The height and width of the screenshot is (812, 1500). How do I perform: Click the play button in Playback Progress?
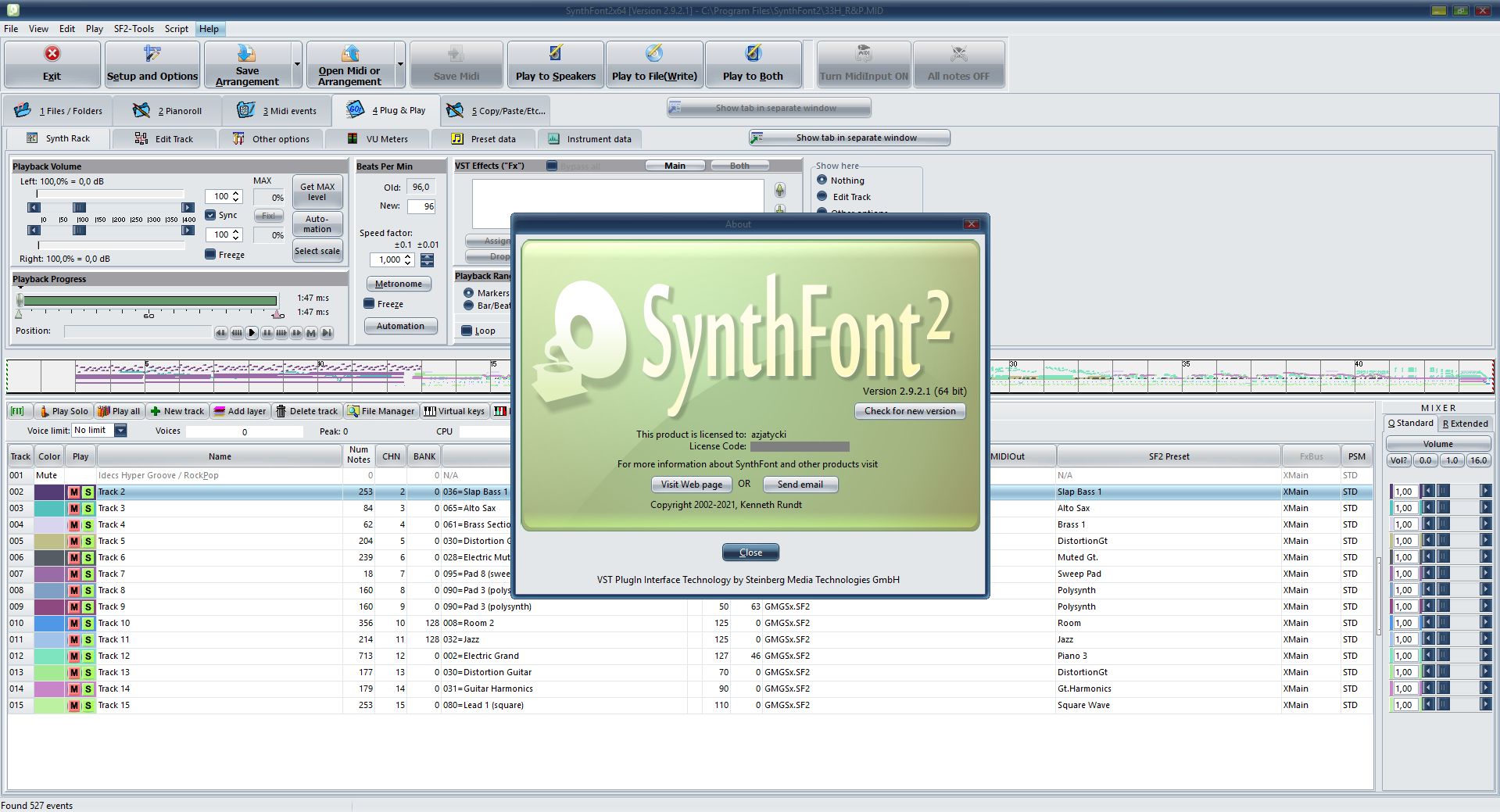(x=252, y=333)
